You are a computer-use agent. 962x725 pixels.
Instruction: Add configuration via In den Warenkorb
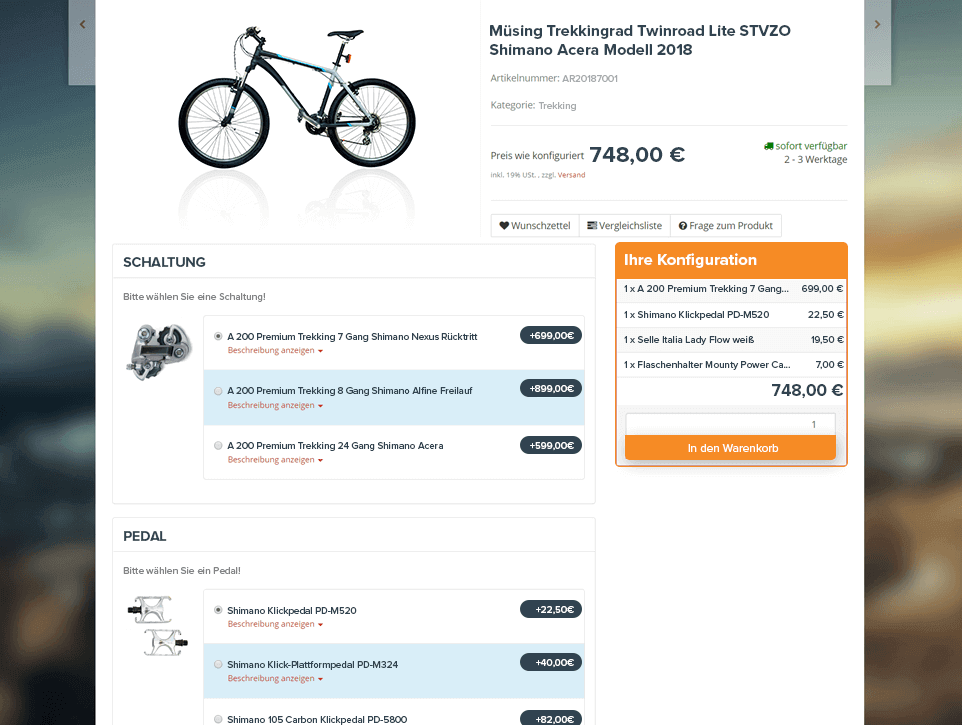coord(730,448)
